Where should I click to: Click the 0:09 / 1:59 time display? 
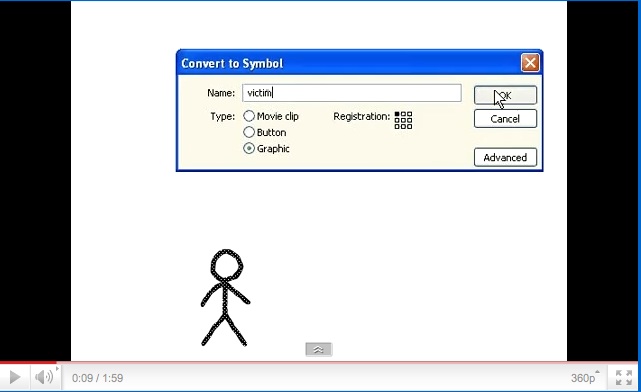pos(98,378)
